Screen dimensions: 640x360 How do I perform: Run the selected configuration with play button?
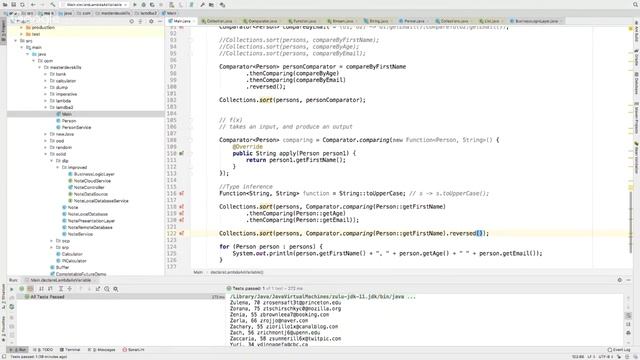coord(135,4)
